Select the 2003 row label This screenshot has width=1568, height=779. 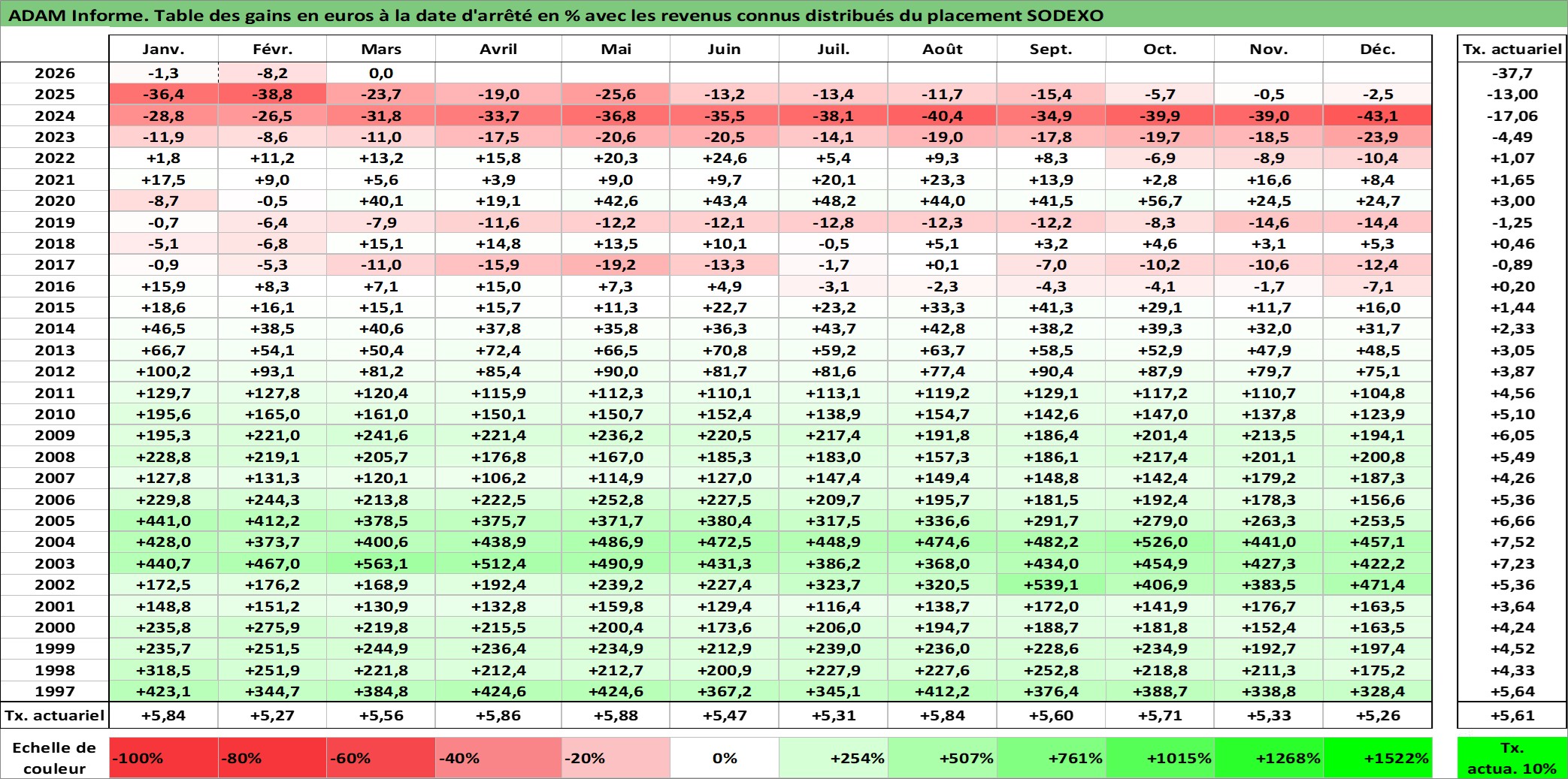click(55, 563)
